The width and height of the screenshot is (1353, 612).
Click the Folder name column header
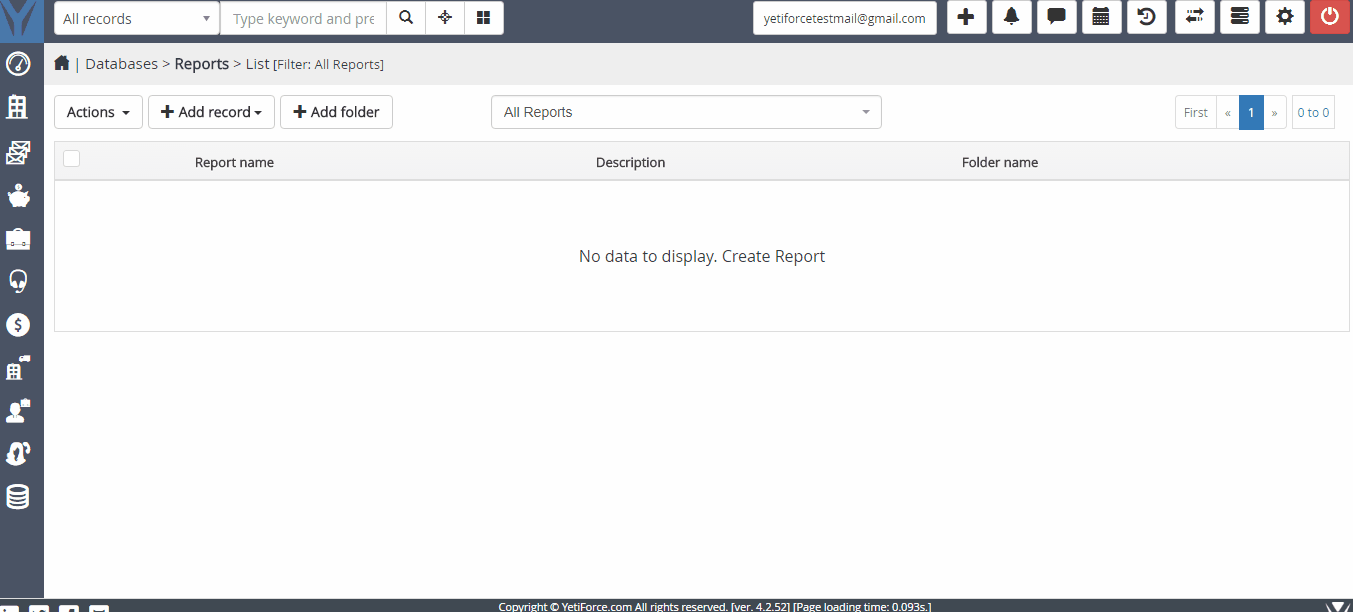coord(1000,162)
